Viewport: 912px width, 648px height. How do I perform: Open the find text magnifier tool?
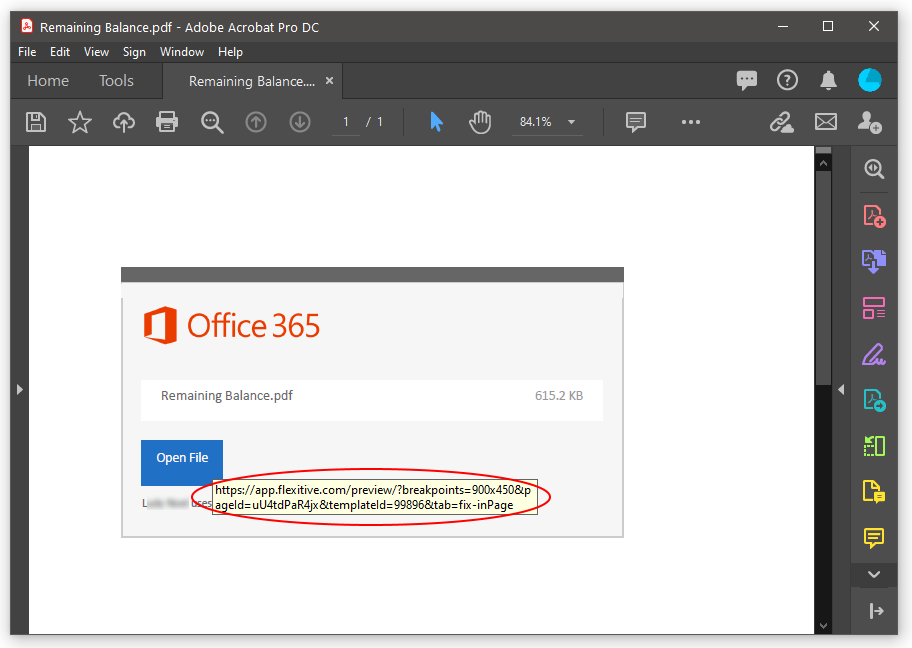tap(212, 123)
